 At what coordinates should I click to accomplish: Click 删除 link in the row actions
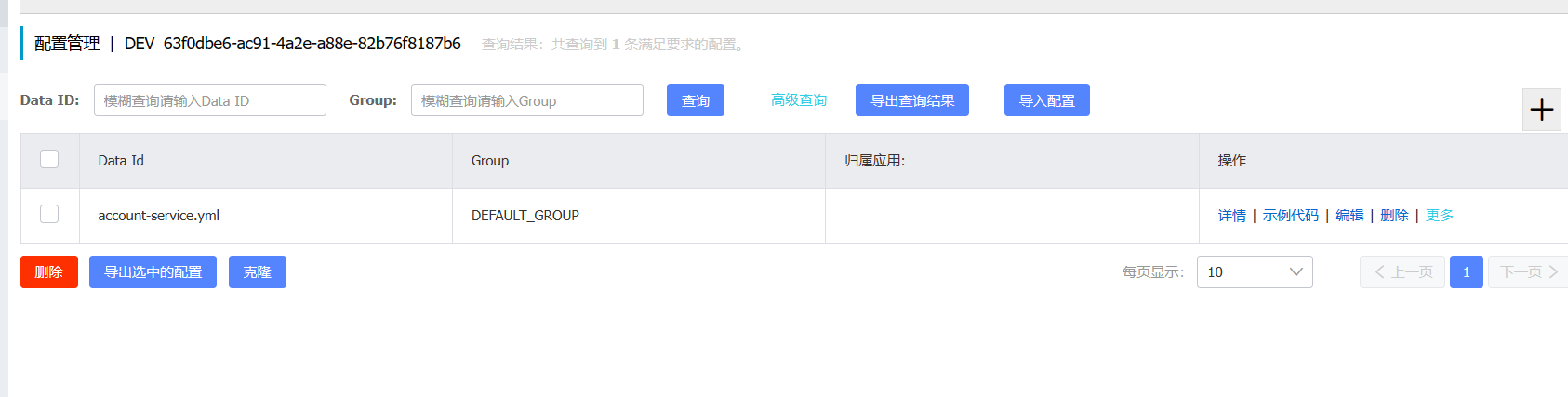1394,215
